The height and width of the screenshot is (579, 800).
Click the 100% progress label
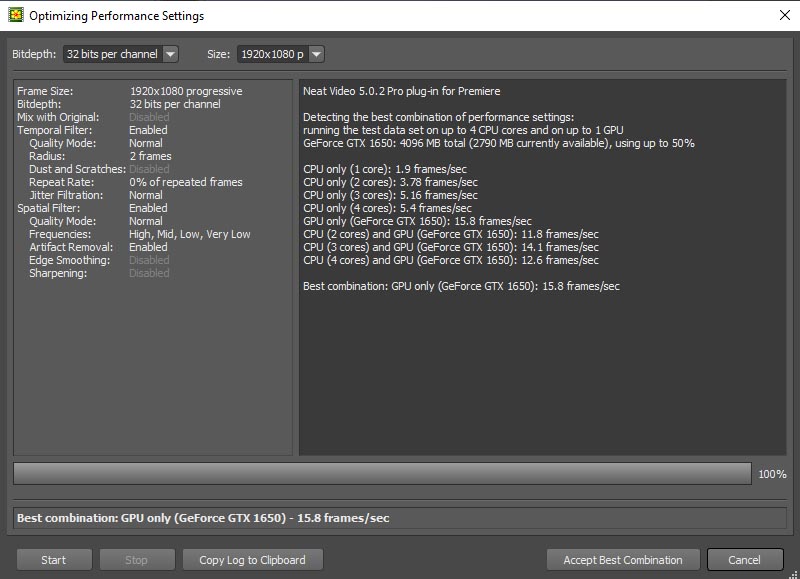pyautogui.click(x=772, y=474)
